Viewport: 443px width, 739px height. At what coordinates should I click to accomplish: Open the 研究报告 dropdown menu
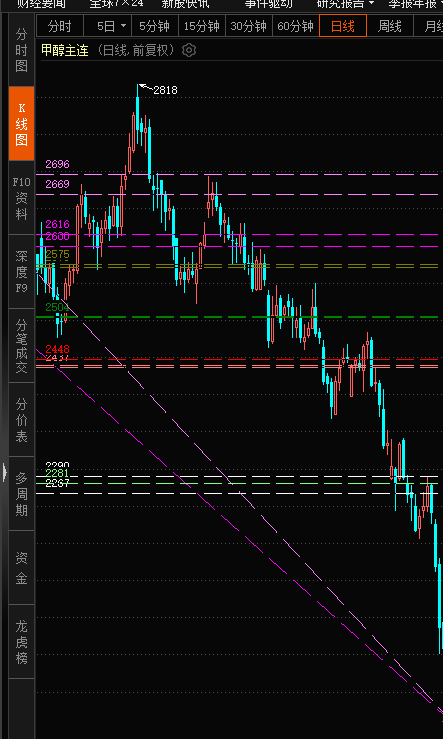click(x=346, y=4)
